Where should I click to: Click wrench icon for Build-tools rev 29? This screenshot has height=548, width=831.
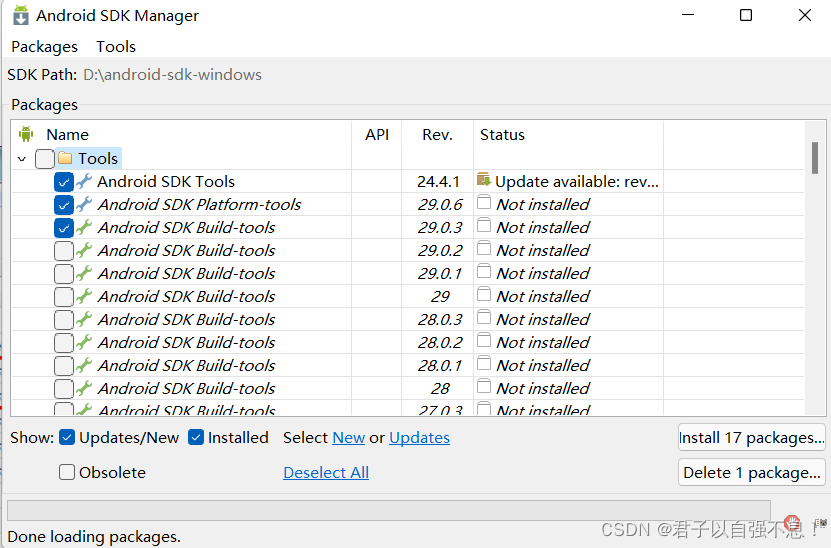coord(84,296)
